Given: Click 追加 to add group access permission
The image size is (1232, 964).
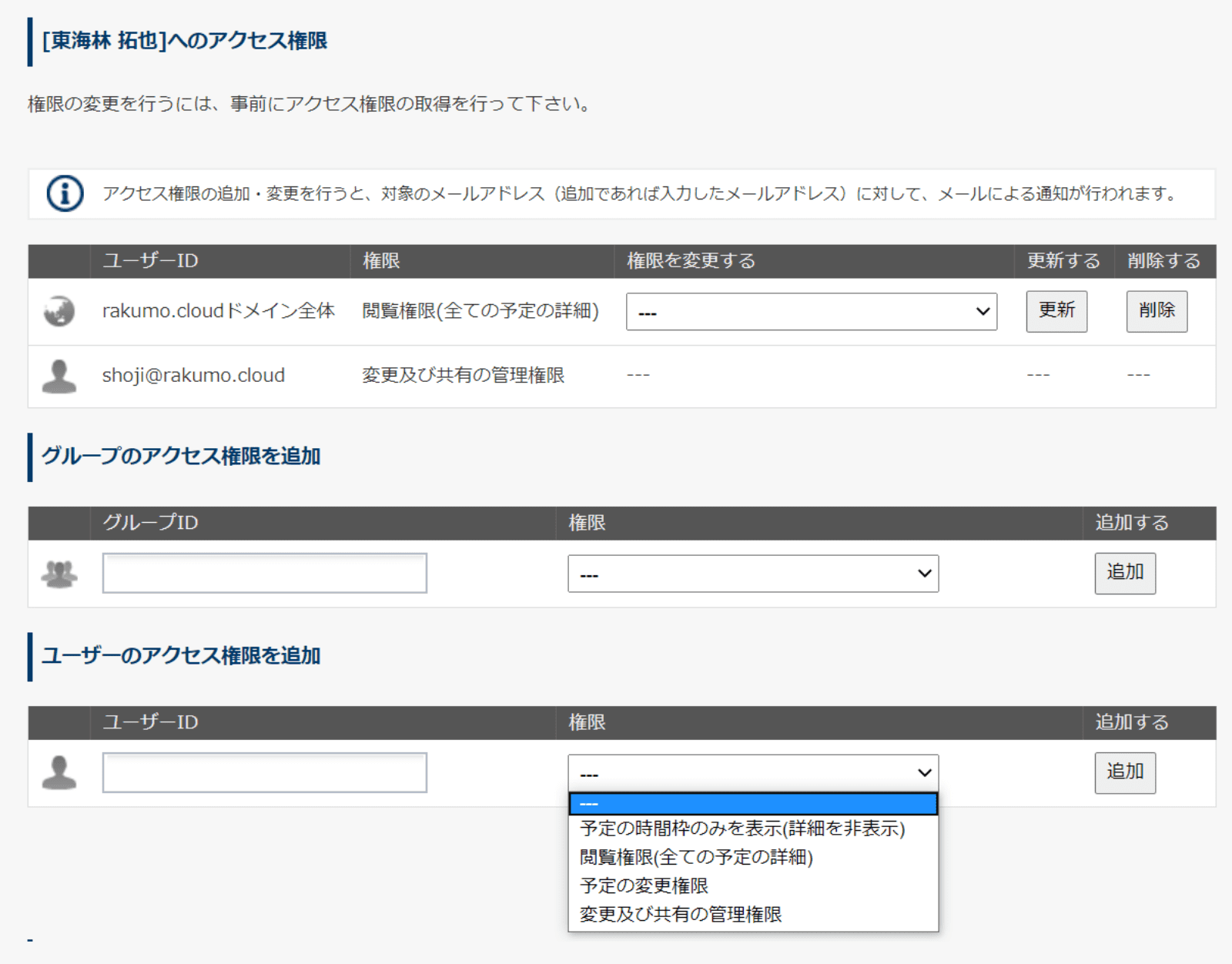Looking at the screenshot, I should click(1125, 573).
